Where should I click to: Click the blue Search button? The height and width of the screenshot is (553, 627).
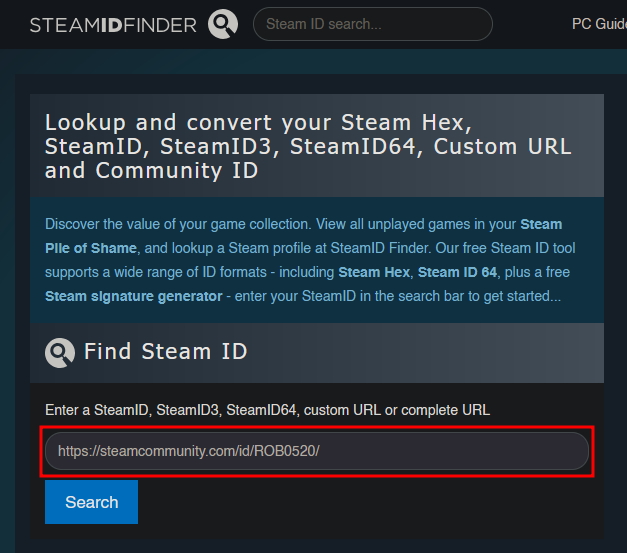[x=92, y=502]
